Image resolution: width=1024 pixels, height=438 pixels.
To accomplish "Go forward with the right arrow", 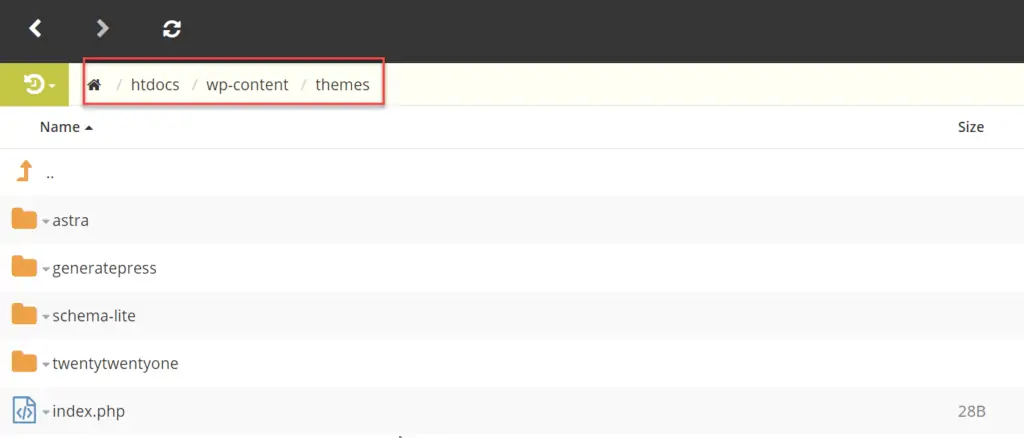I will (103, 28).
